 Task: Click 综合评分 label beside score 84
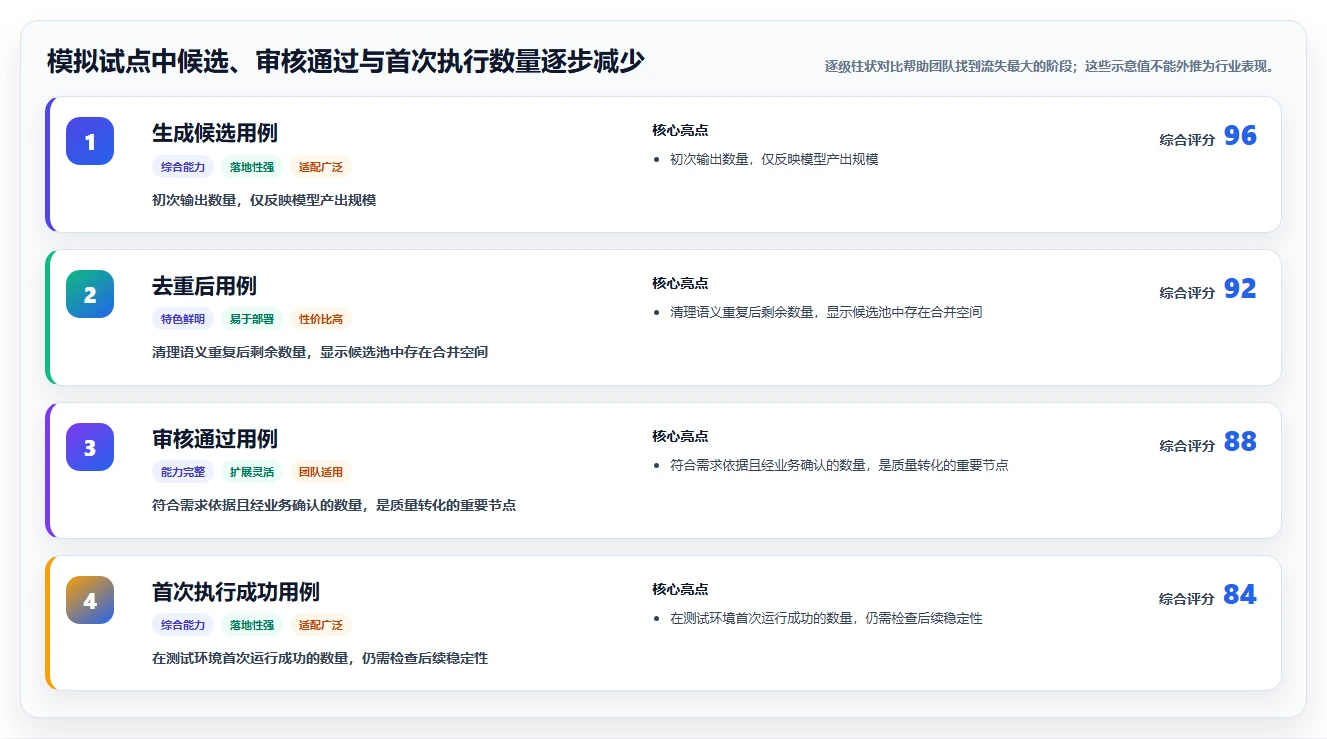tap(1187, 599)
